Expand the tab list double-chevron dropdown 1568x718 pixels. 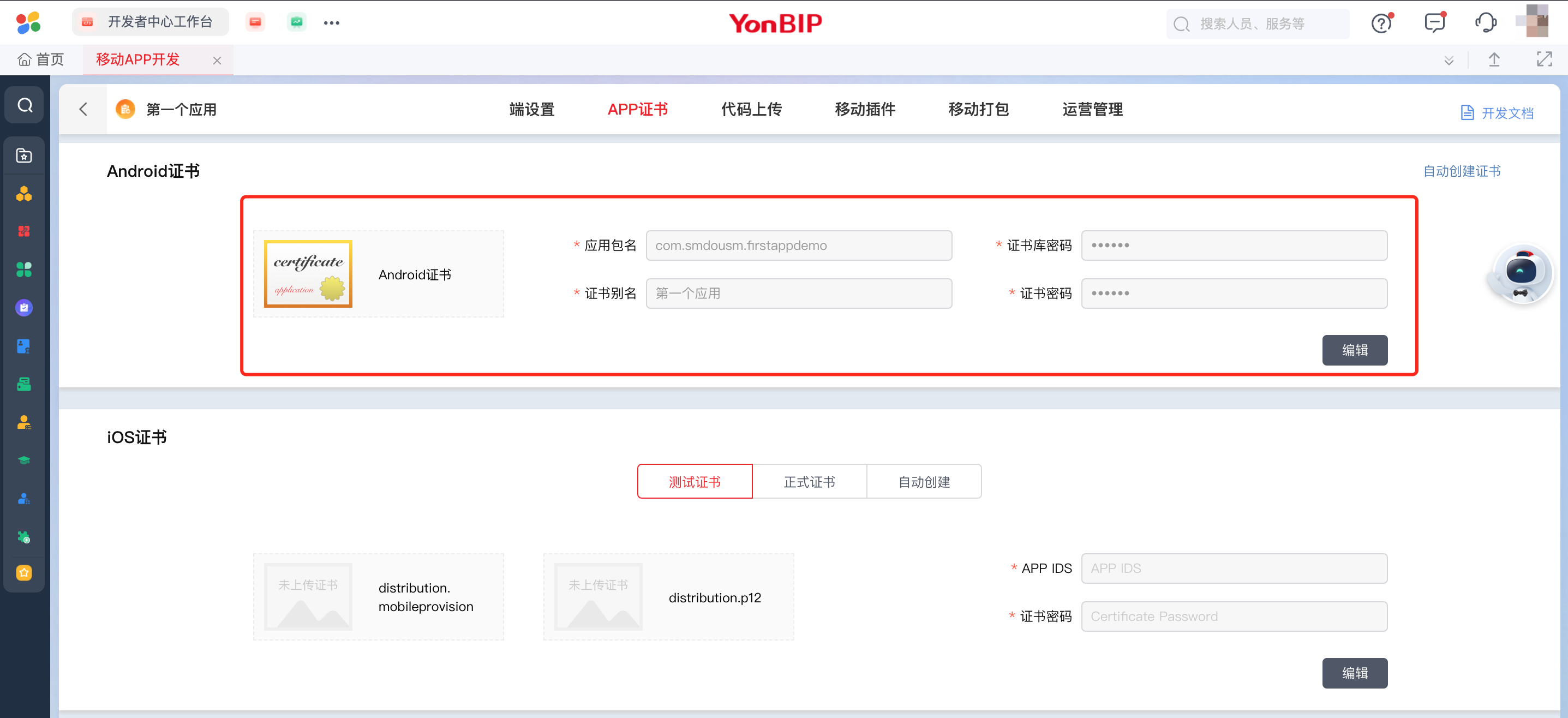click(1449, 59)
